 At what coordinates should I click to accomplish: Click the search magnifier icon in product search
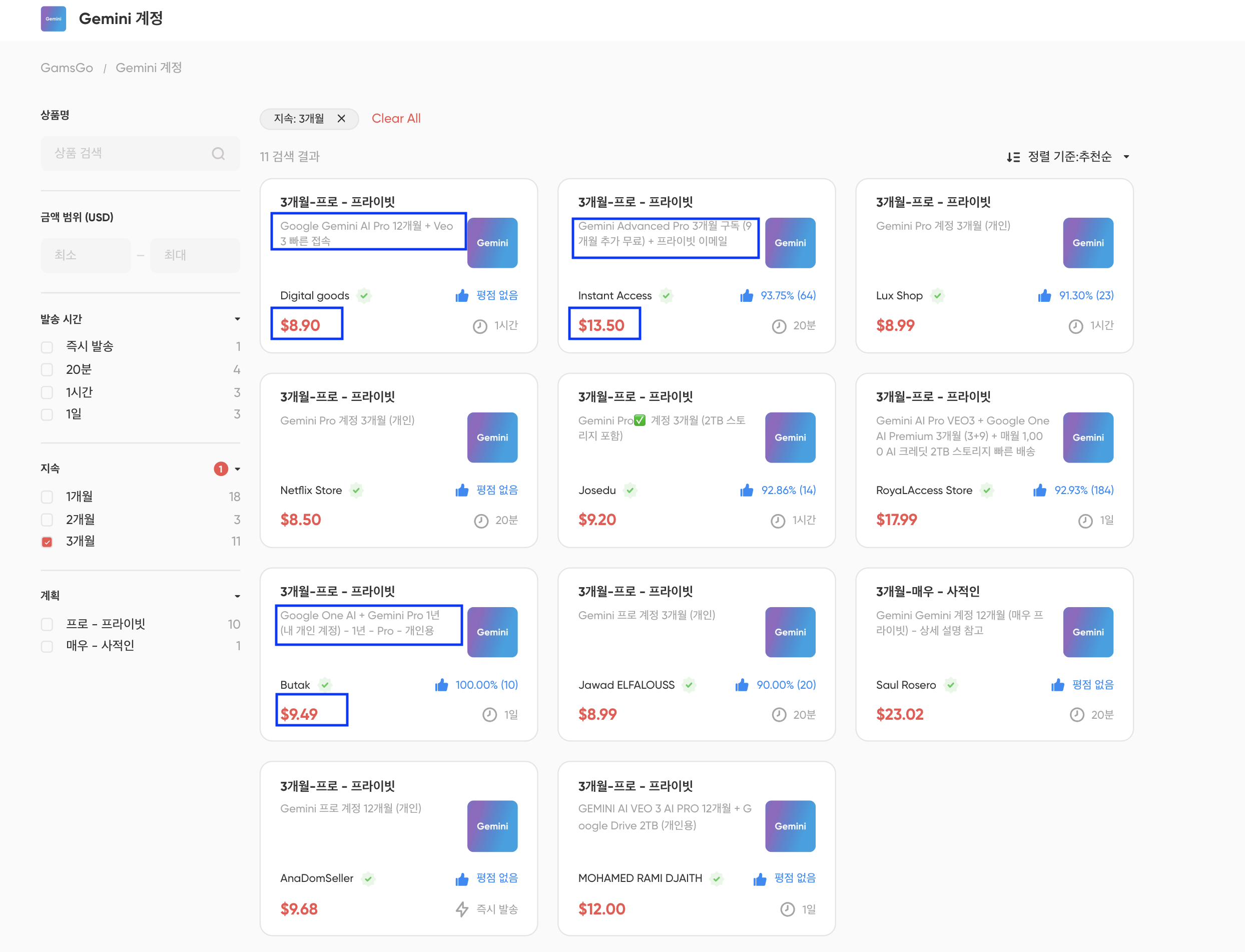pos(218,154)
